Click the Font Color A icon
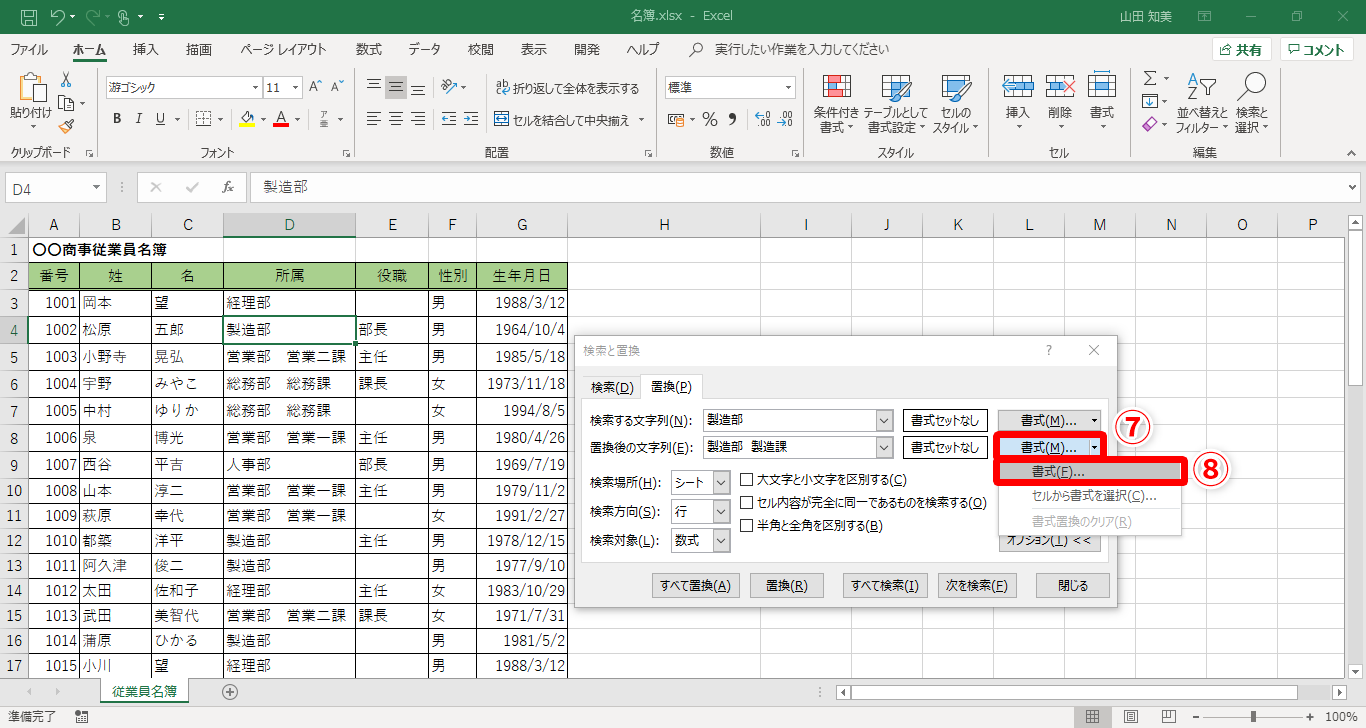Viewport: 1366px width, 728px height. 281,119
